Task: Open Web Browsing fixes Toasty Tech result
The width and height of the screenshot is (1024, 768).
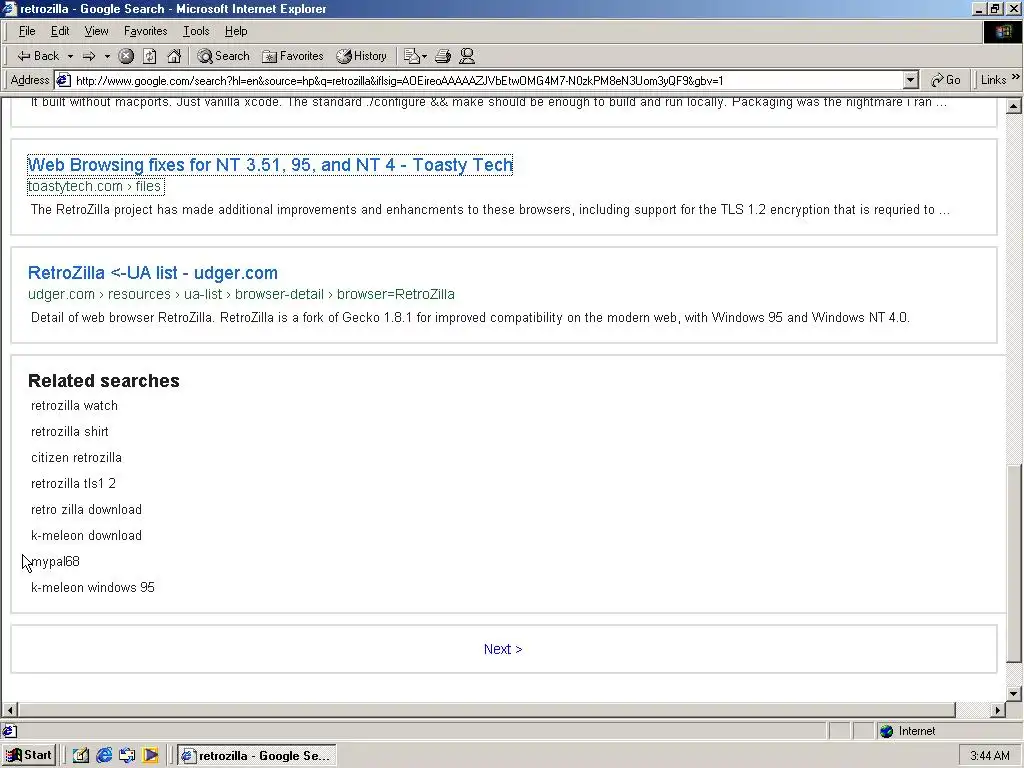Action: point(270,165)
